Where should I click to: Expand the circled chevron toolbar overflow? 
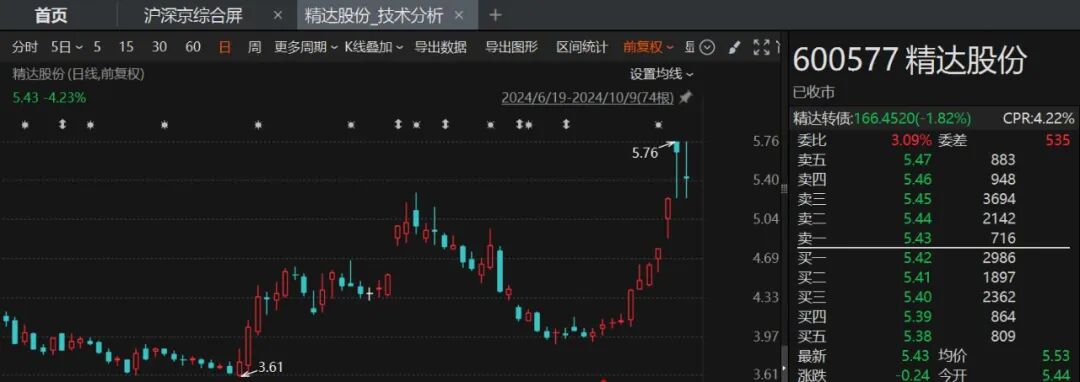[707, 47]
